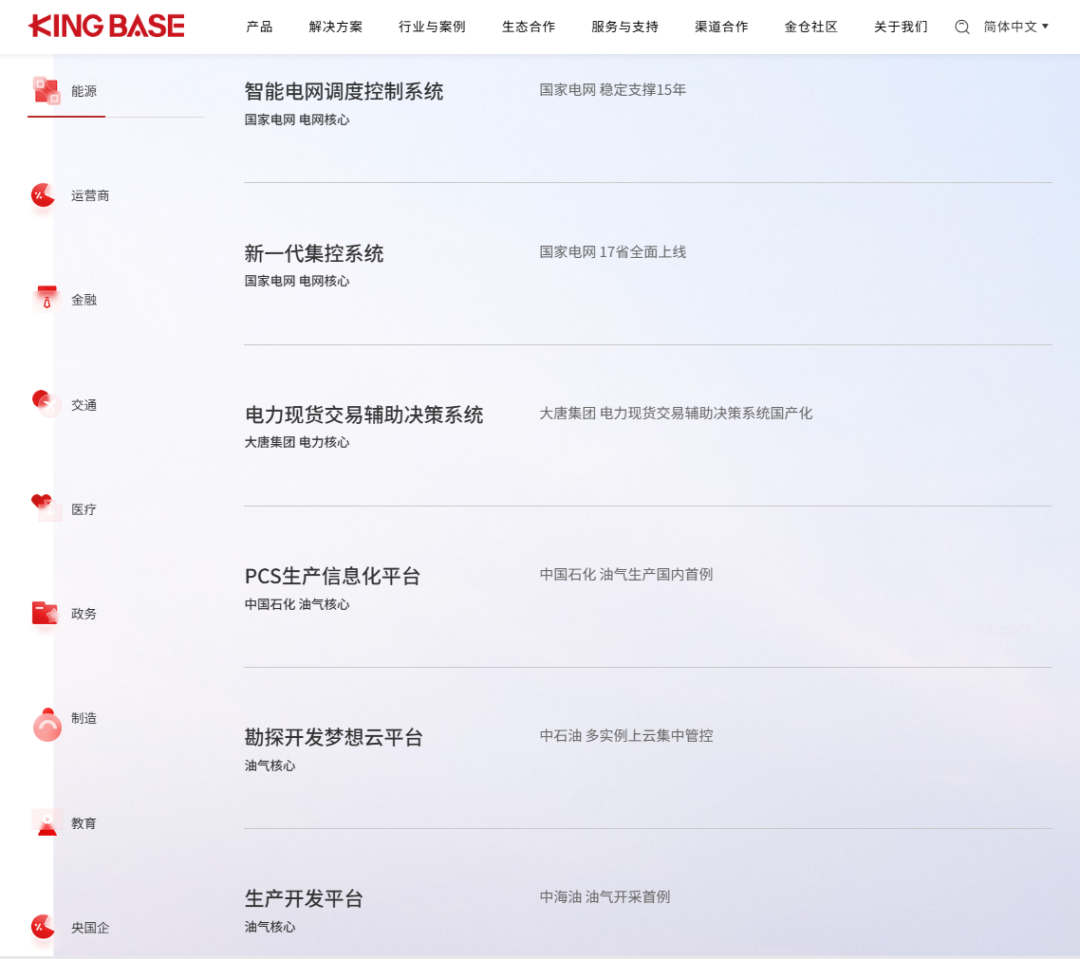Open the 产品 menu
The image size is (1080, 959).
(259, 27)
